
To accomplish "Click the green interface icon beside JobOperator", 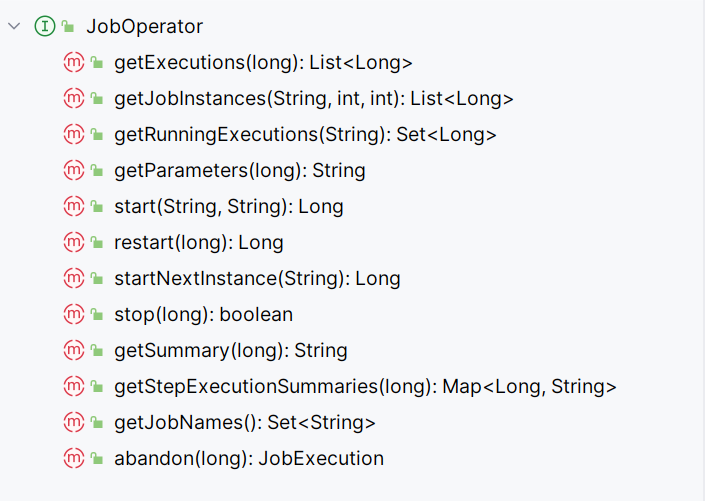I will pos(45,26).
